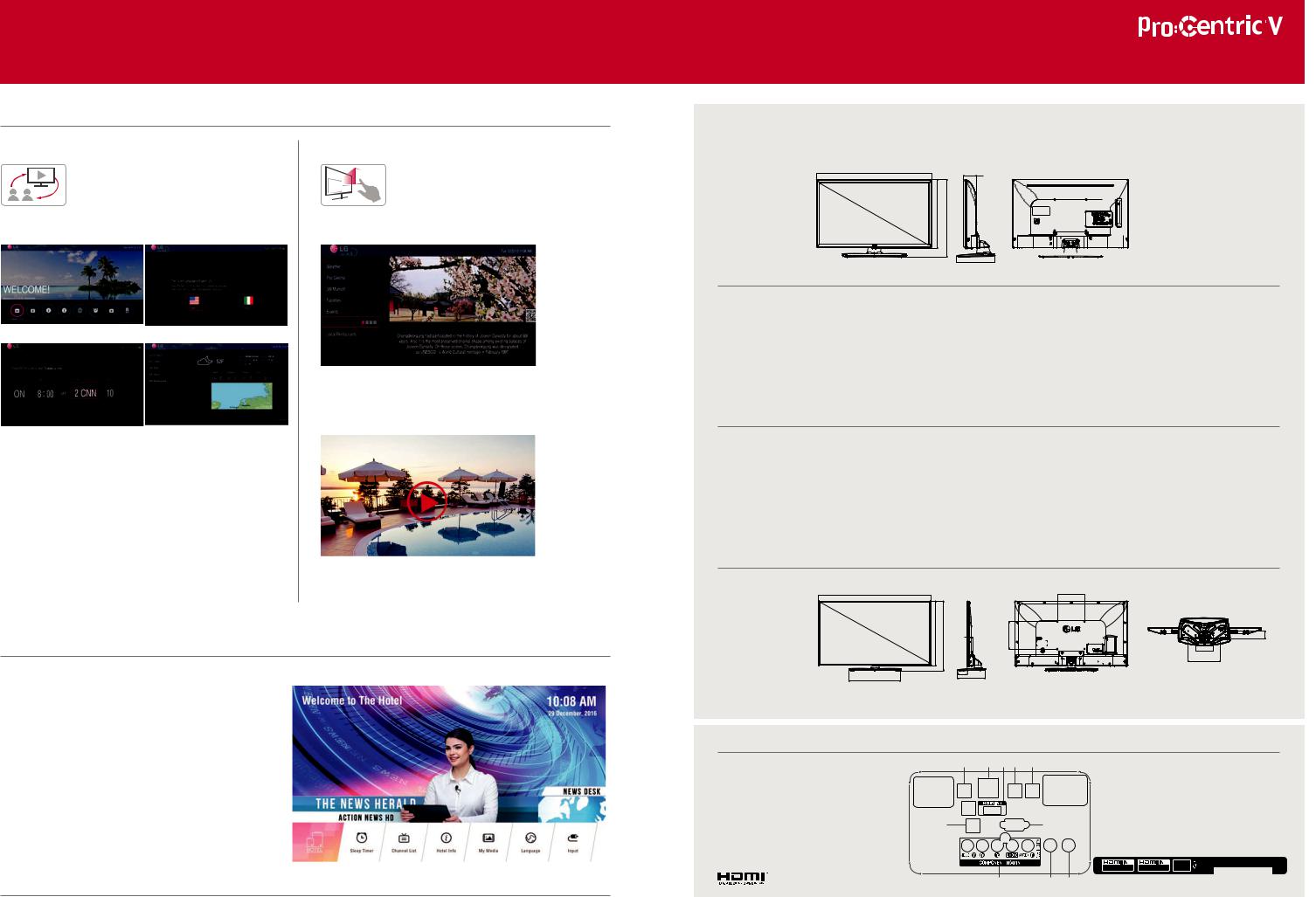Click the Facilities menu item in hotel info screen
The width and height of the screenshot is (1316, 897).
[x=335, y=300]
